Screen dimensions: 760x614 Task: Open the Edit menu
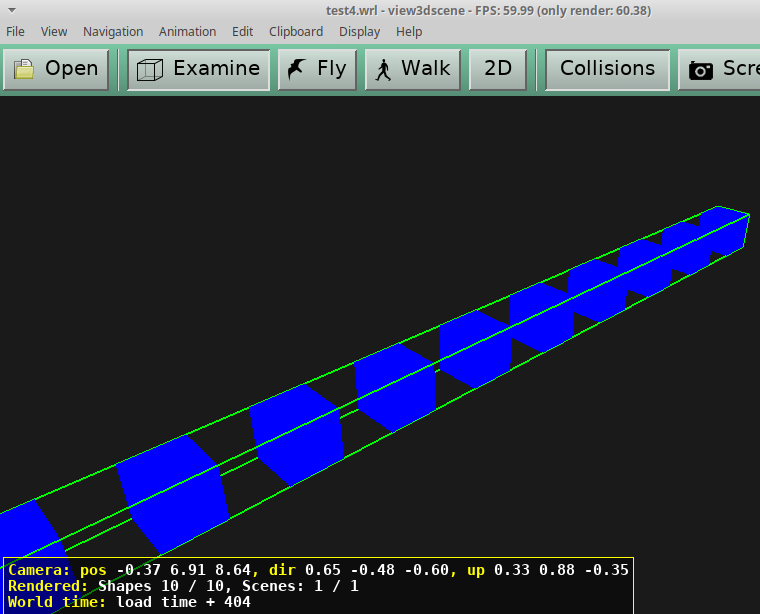[242, 31]
